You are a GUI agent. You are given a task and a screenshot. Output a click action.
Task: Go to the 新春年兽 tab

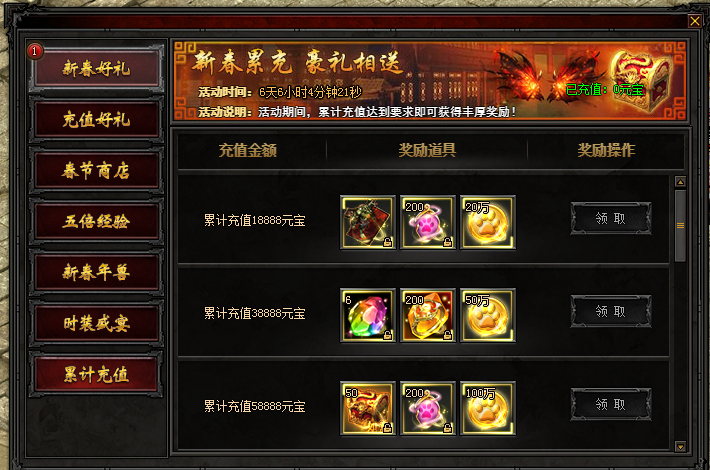(96, 273)
